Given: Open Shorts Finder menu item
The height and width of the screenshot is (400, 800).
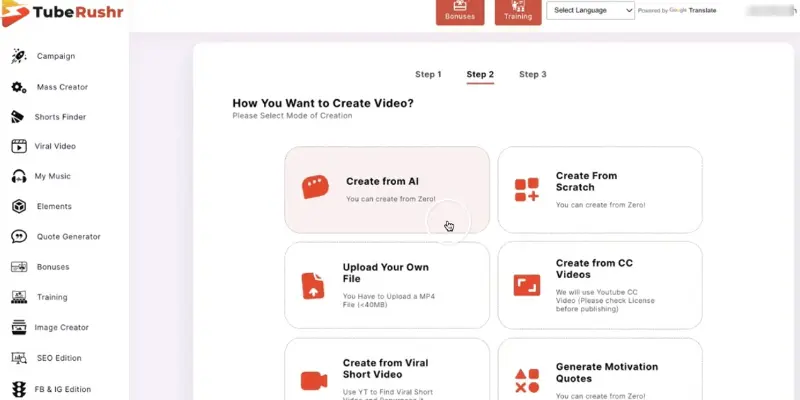Looking at the screenshot, I should pos(60,117).
